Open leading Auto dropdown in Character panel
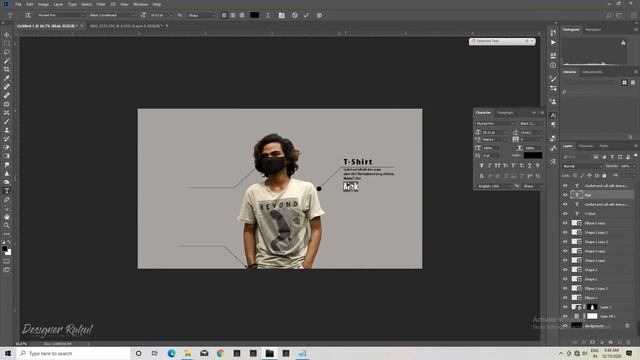Viewport: 640px width, 360px height. (531, 133)
